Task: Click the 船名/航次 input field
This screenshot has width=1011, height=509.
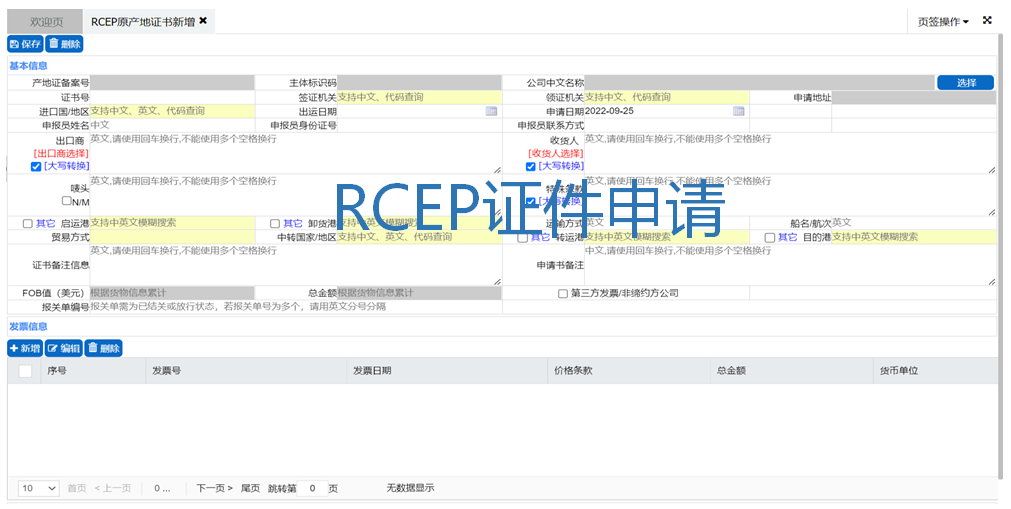Action: [x=914, y=223]
